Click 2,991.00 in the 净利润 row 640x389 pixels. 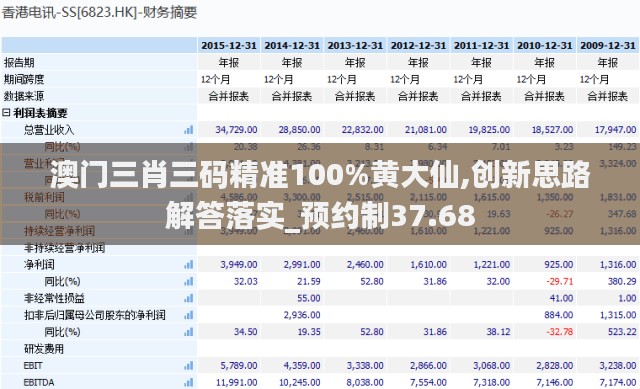(x=302, y=265)
